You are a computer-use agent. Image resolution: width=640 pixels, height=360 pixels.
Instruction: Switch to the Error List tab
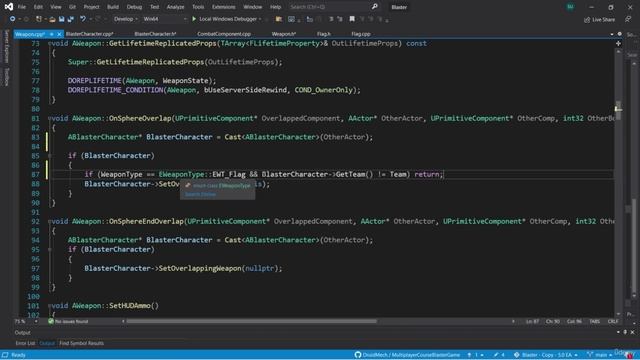tap(25, 343)
